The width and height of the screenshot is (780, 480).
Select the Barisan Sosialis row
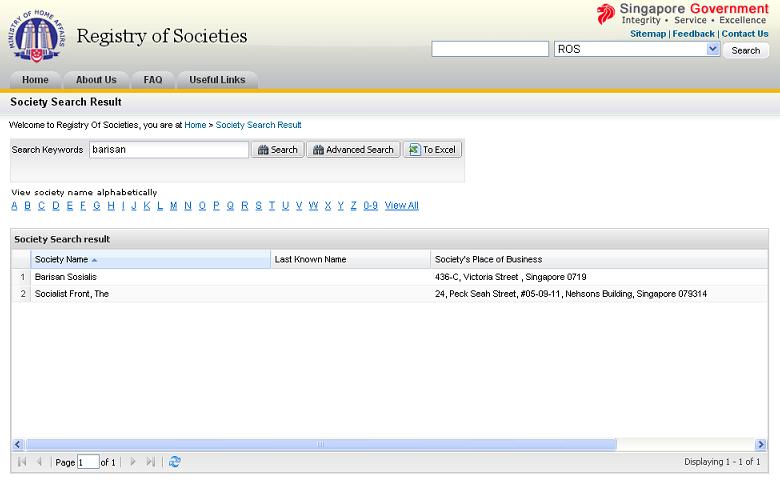click(x=390, y=277)
